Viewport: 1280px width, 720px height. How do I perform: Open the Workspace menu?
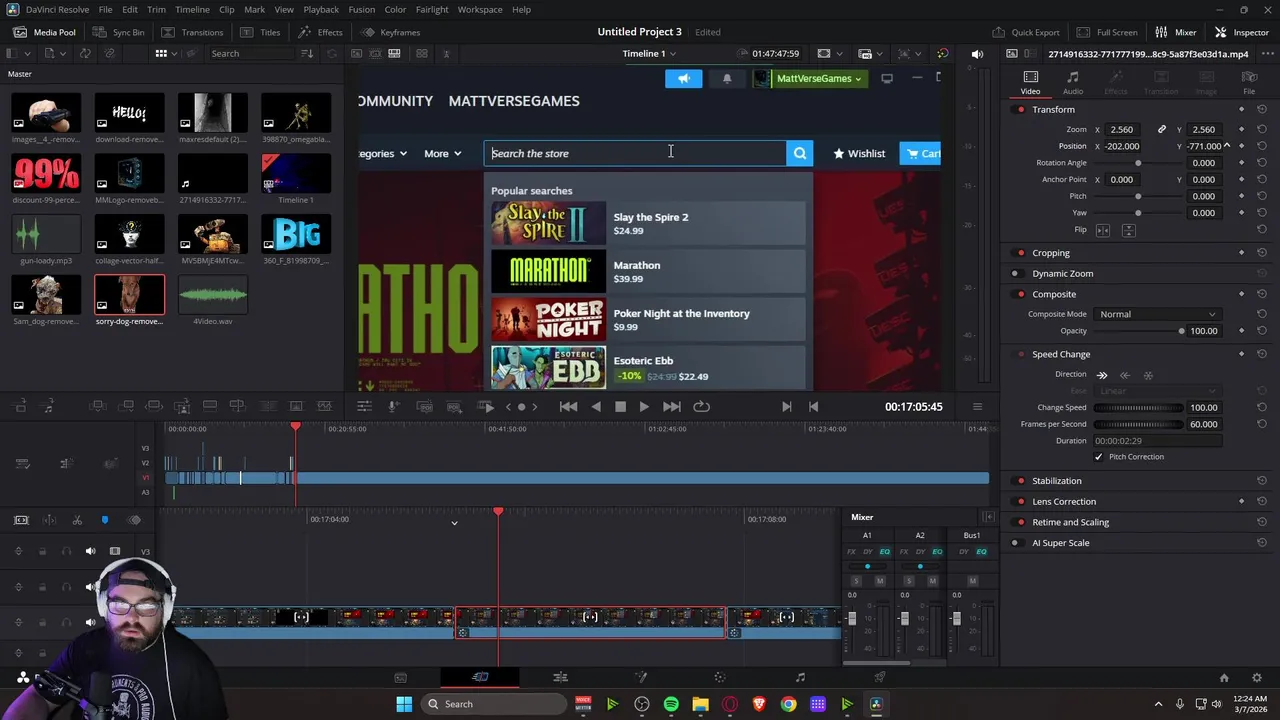point(480,9)
